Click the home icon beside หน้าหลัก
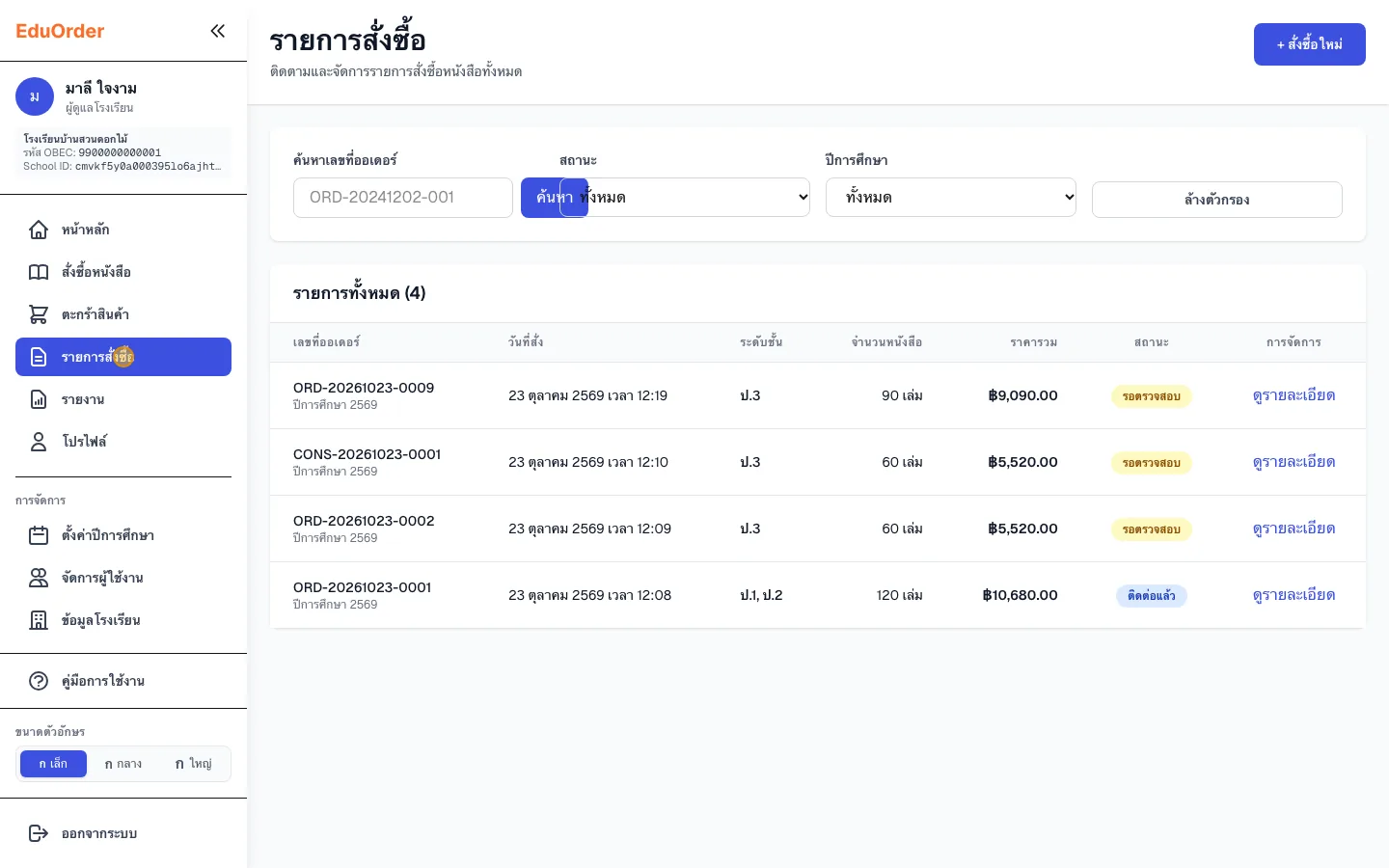Viewport: 1389px width, 868px height. 39,230
